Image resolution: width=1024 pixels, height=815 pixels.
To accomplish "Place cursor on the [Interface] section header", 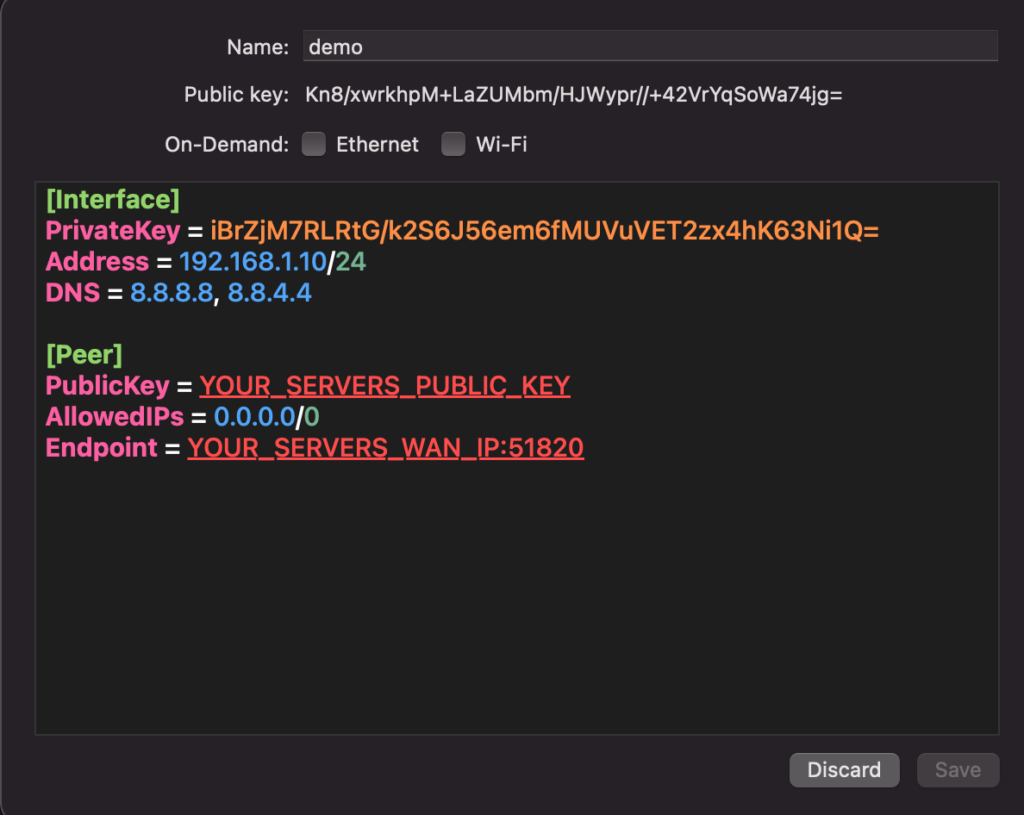I will [x=112, y=200].
